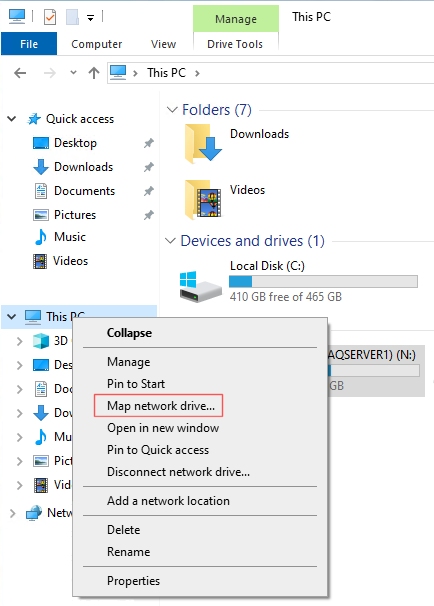
Task: Toggle the pin icon next to Documents
Action: click(149, 191)
